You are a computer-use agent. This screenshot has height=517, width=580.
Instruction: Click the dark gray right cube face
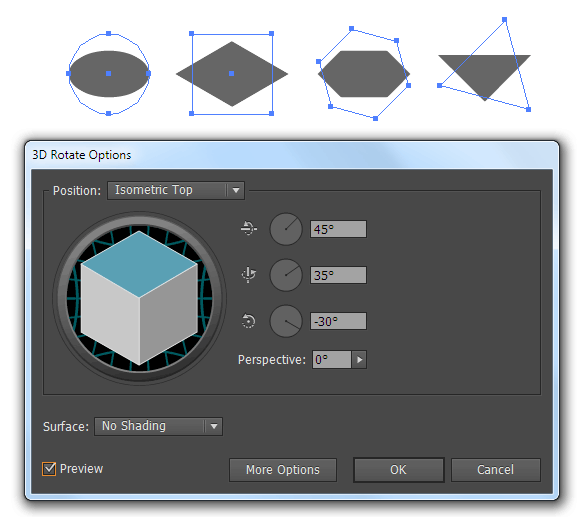(x=169, y=314)
